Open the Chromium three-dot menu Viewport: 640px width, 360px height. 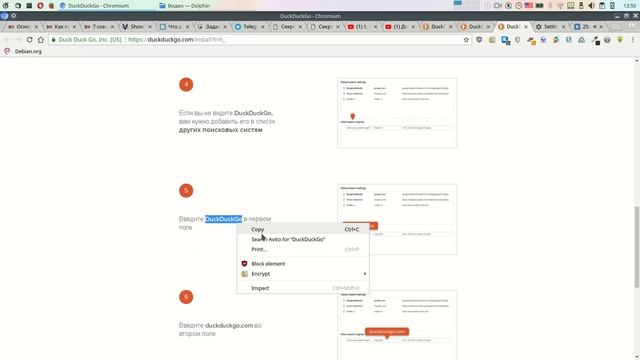pos(633,40)
